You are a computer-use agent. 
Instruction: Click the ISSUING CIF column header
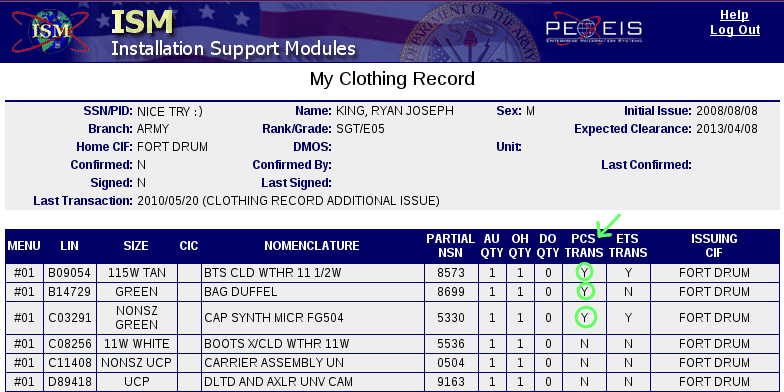[x=714, y=246]
